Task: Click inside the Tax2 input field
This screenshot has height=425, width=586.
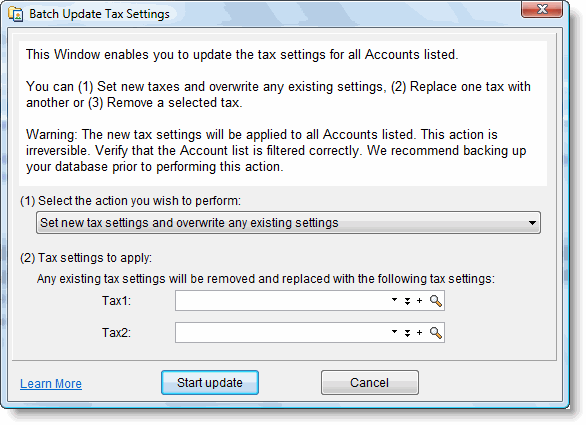Action: click(x=282, y=333)
